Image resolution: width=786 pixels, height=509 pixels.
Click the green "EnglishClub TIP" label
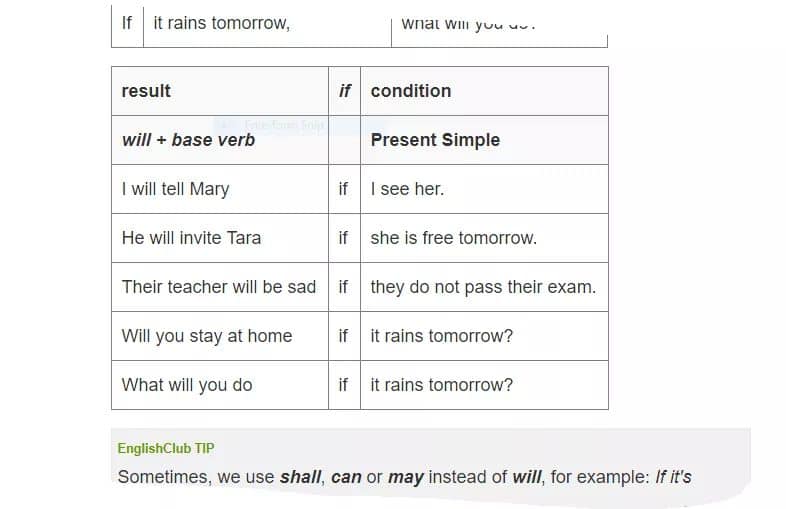pos(165,448)
